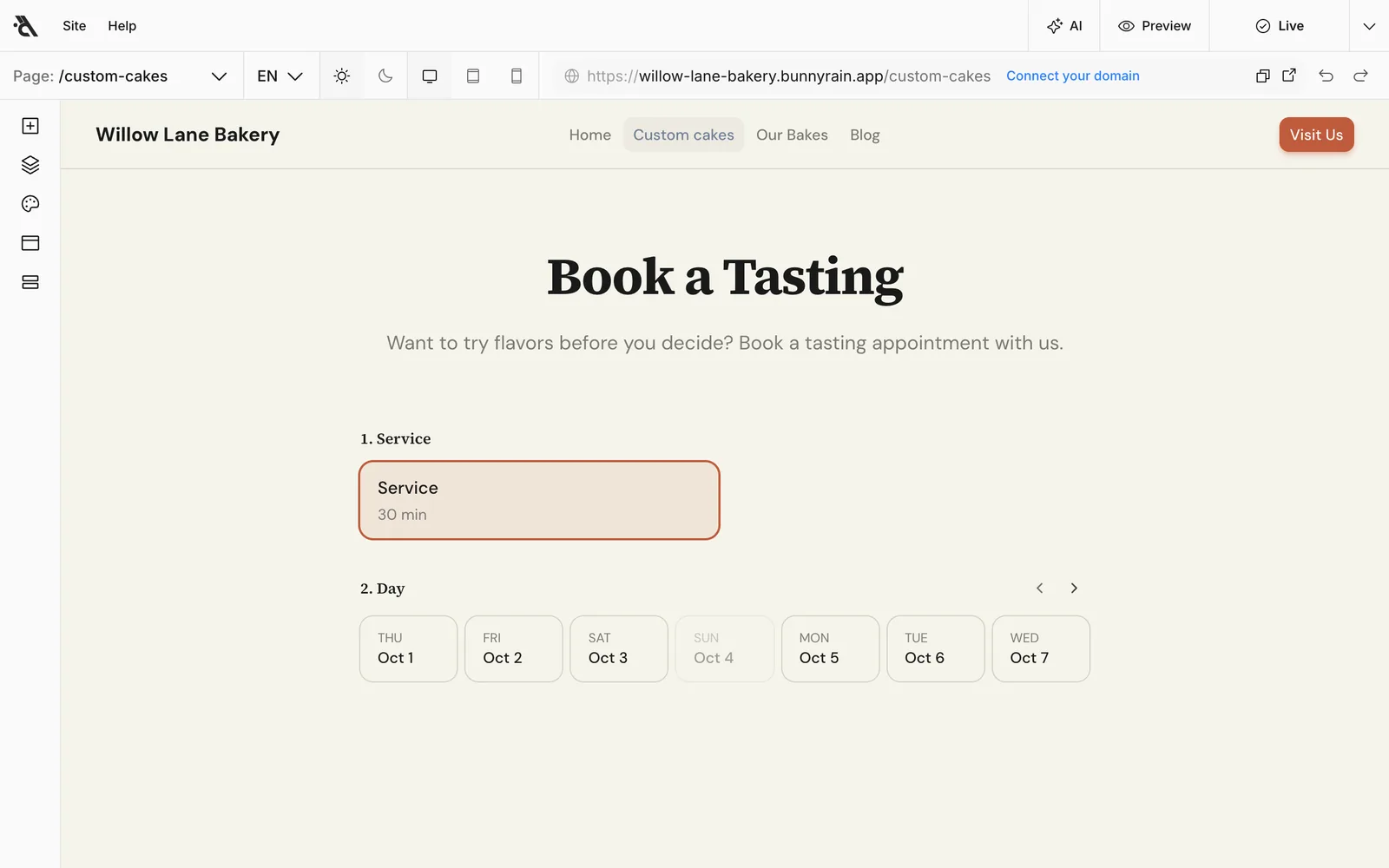The width and height of the screenshot is (1389, 868).
Task: Click the redo arrow
Action: coord(1360,76)
